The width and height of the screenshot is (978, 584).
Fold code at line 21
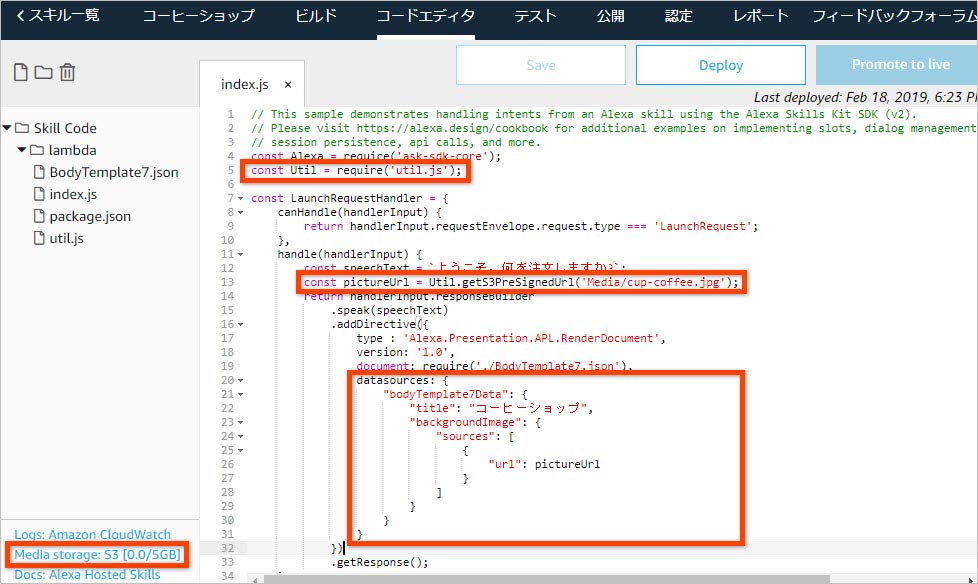coord(241,394)
